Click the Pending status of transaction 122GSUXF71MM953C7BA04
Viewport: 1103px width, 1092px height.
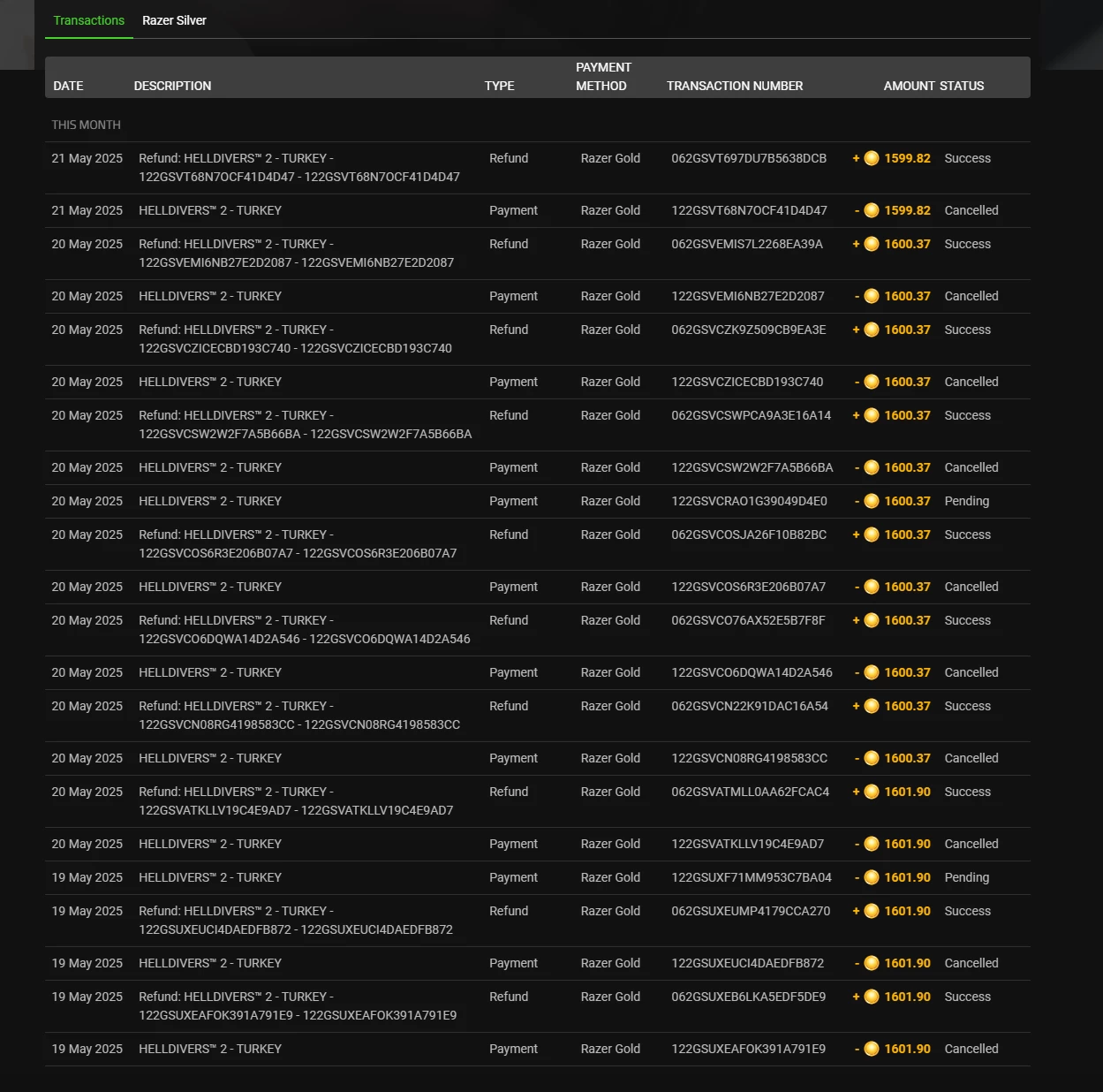click(967, 877)
